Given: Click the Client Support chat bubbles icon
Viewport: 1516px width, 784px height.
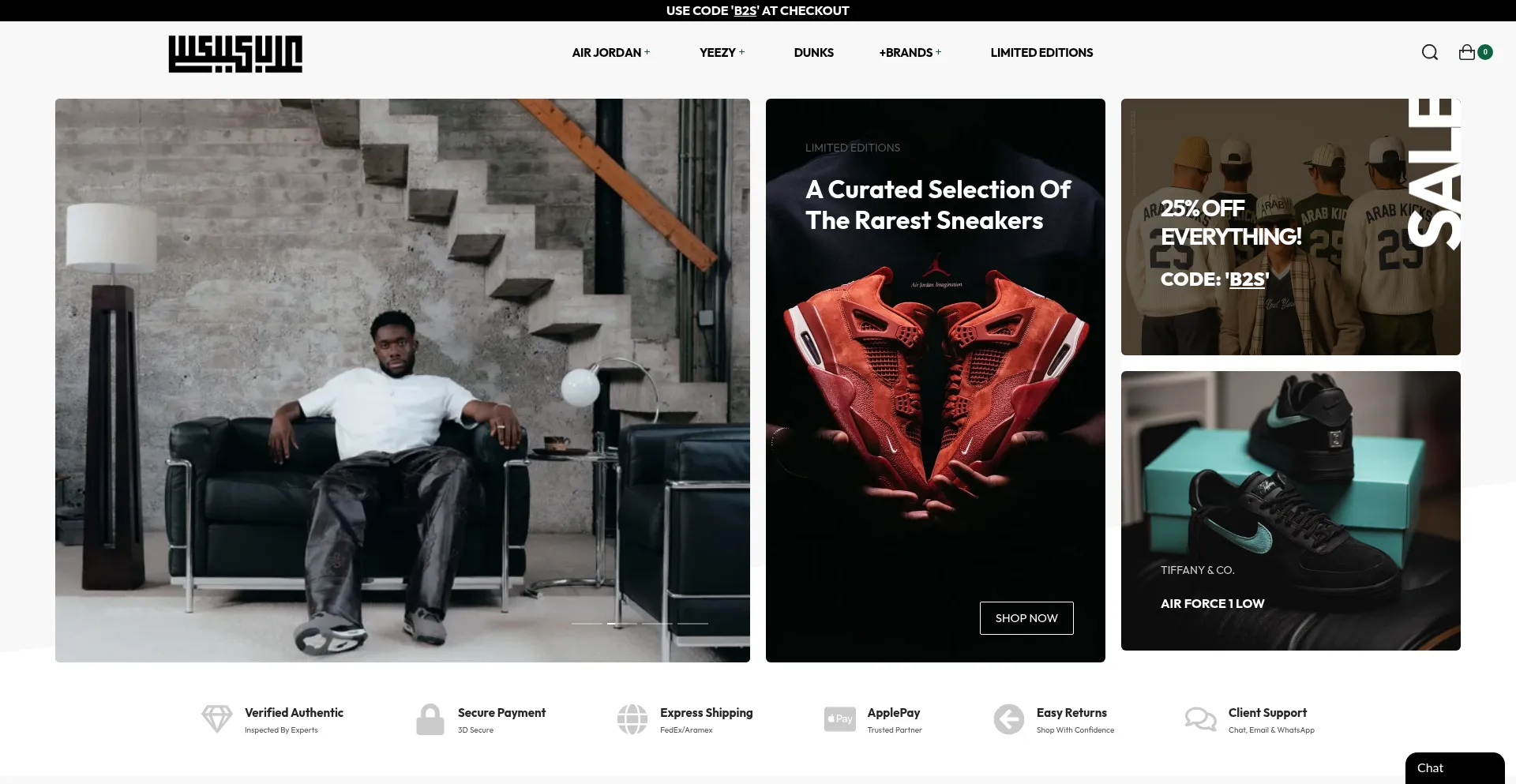Looking at the screenshot, I should click(x=1200, y=719).
